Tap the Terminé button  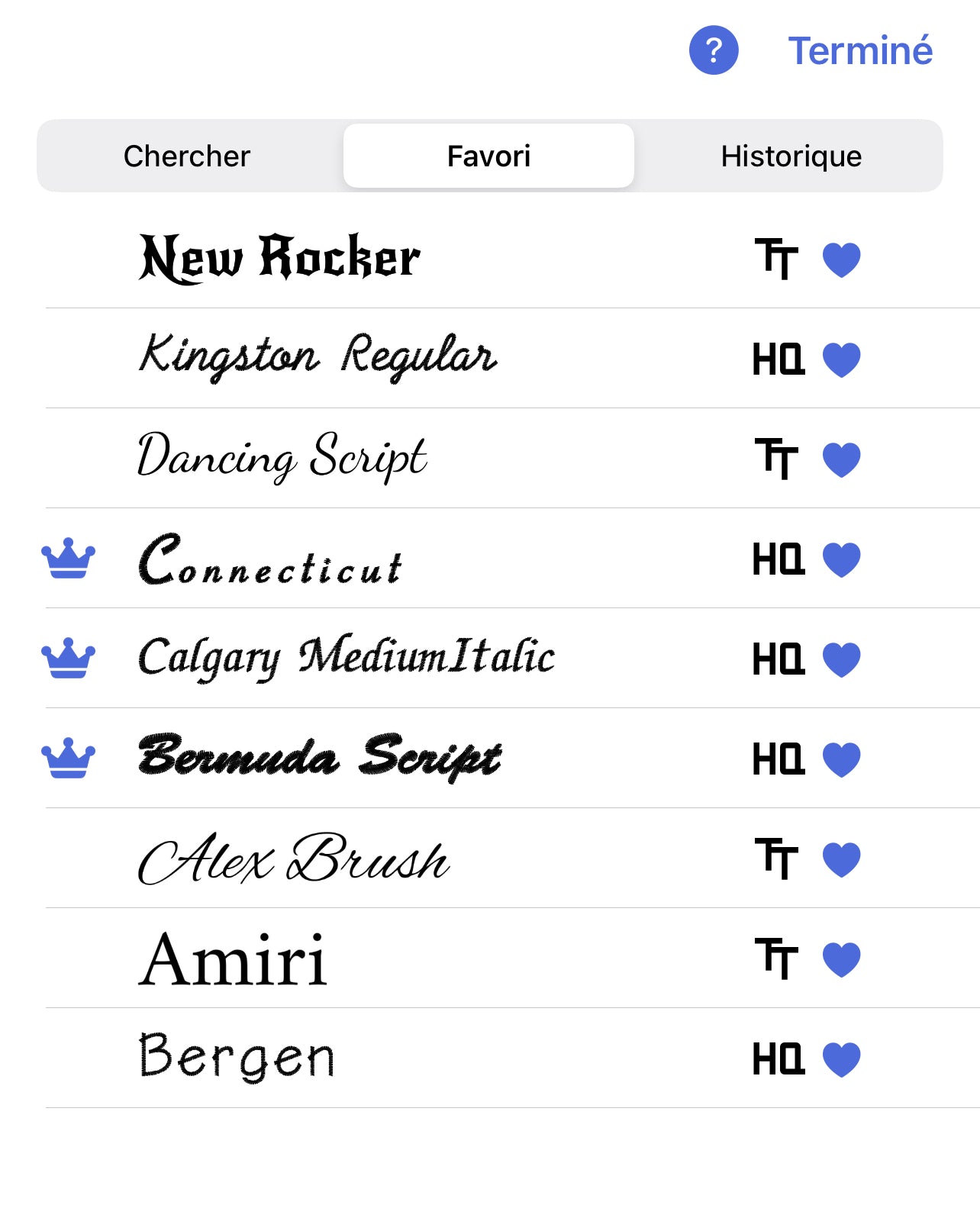click(x=860, y=50)
